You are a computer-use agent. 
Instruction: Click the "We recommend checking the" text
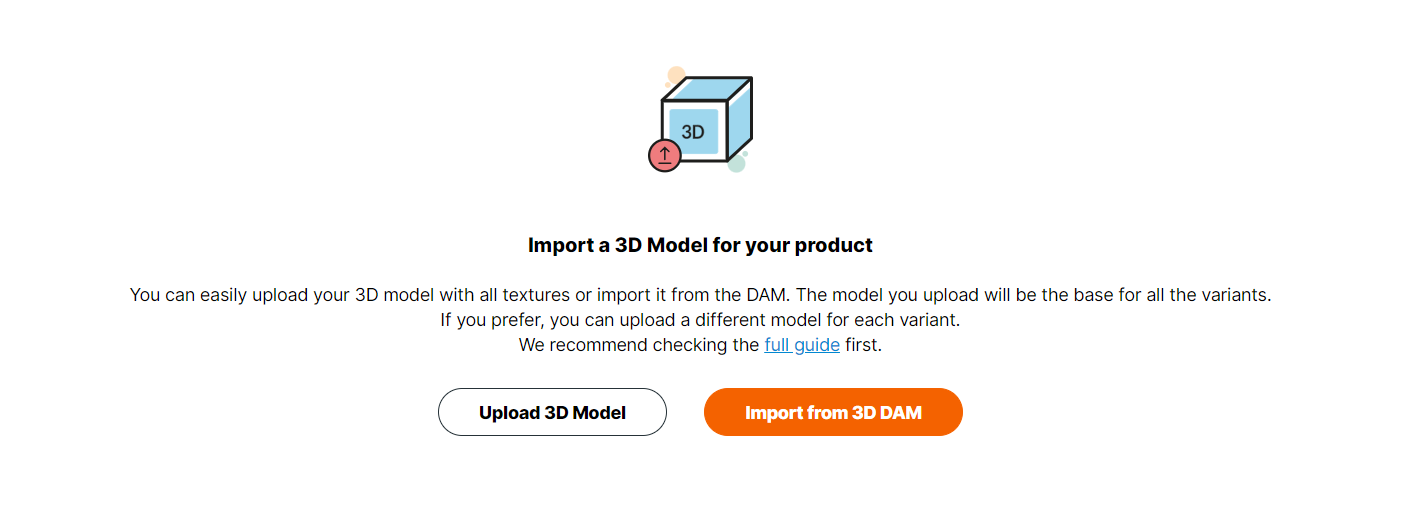(x=639, y=345)
